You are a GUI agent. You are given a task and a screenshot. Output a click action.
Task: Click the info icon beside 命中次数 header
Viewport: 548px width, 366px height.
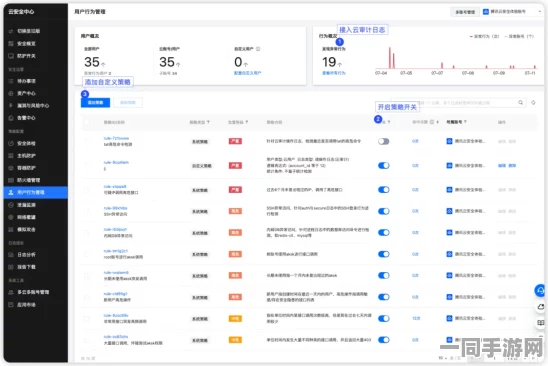pyautogui.click(x=432, y=122)
